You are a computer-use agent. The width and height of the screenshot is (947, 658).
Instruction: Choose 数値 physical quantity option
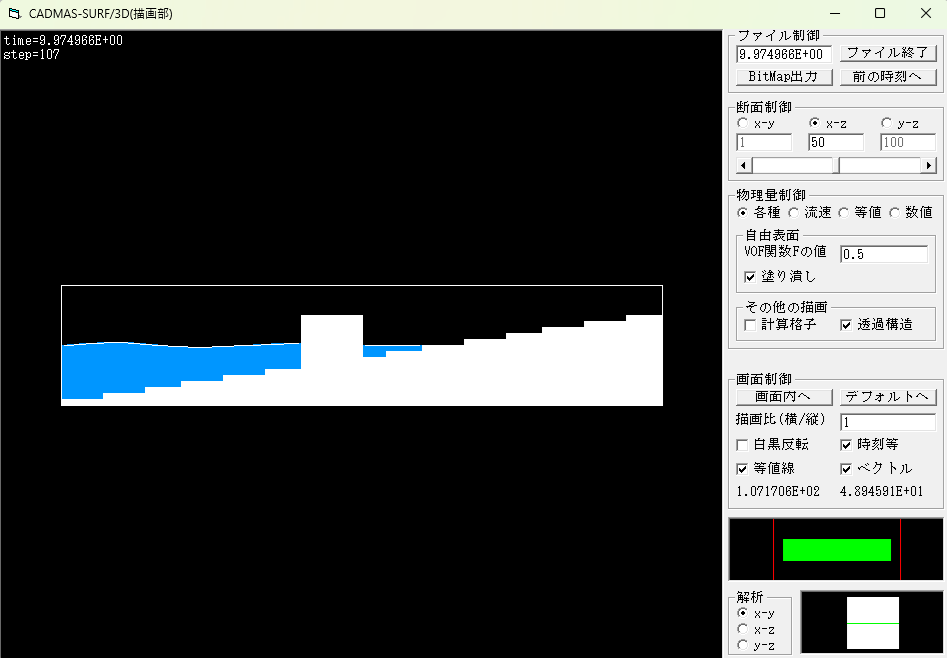tap(895, 213)
